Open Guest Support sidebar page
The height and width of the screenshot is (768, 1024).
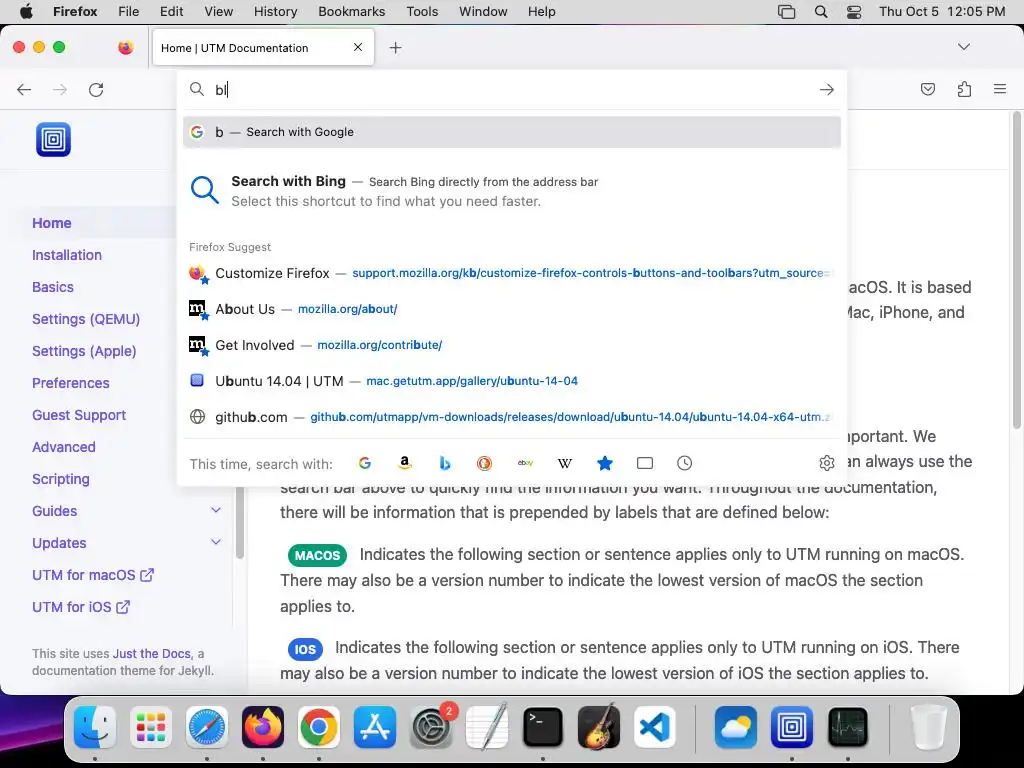(79, 415)
